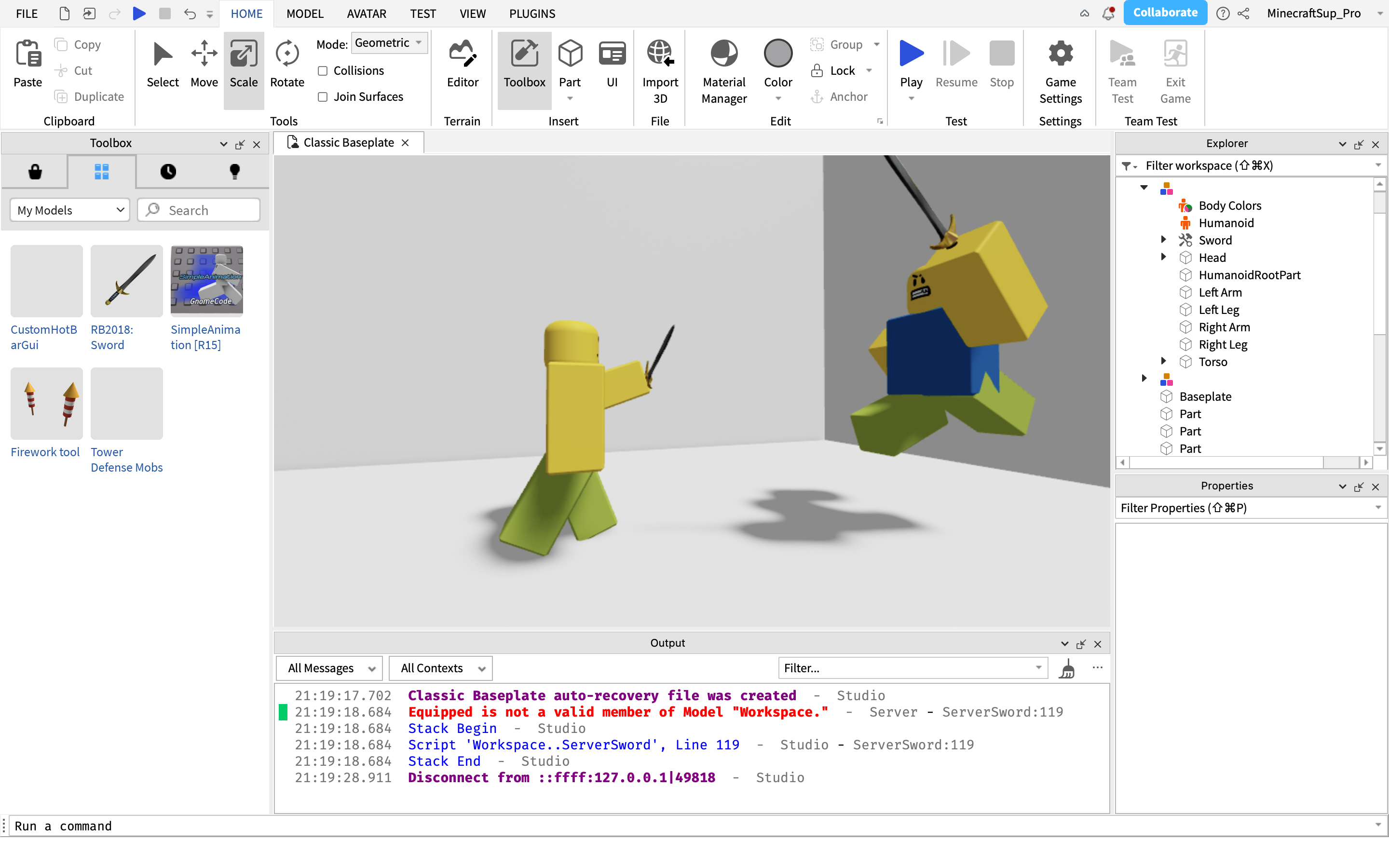The height and width of the screenshot is (868, 1389).
Task: Open the All Contexts dropdown
Action: click(x=441, y=668)
